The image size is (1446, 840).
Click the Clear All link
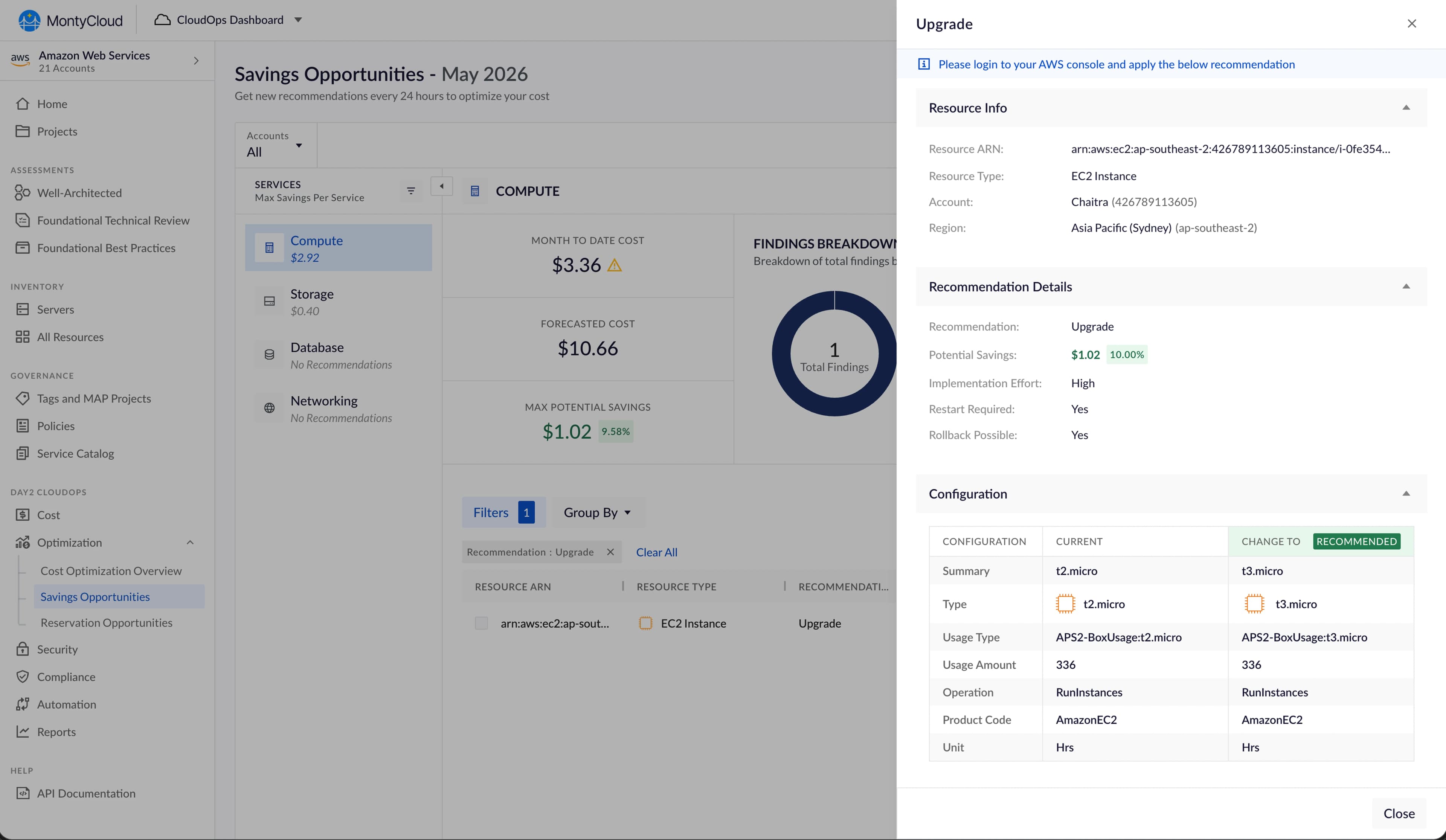(x=656, y=552)
